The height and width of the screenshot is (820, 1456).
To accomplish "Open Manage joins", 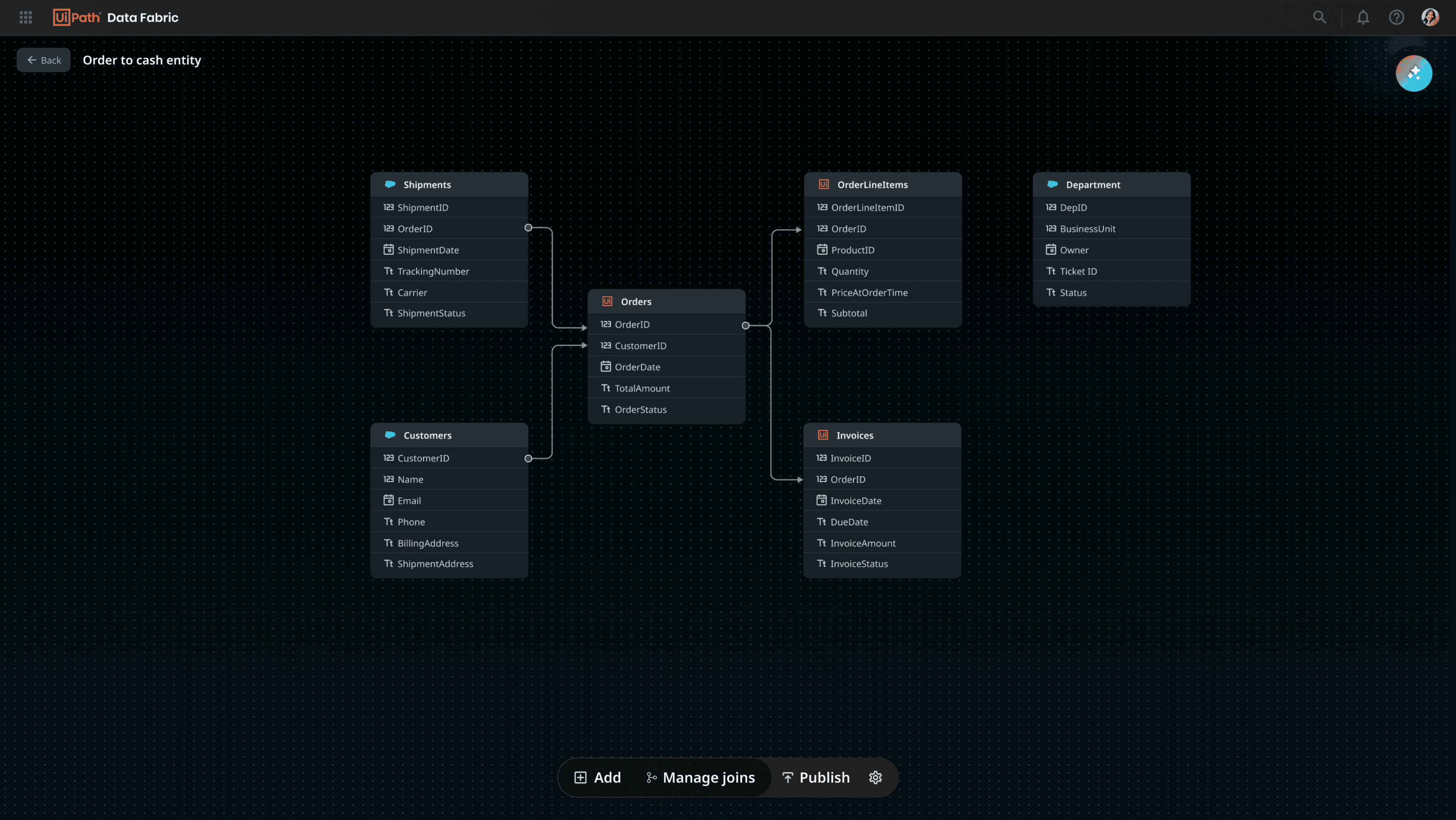I will click(700, 778).
